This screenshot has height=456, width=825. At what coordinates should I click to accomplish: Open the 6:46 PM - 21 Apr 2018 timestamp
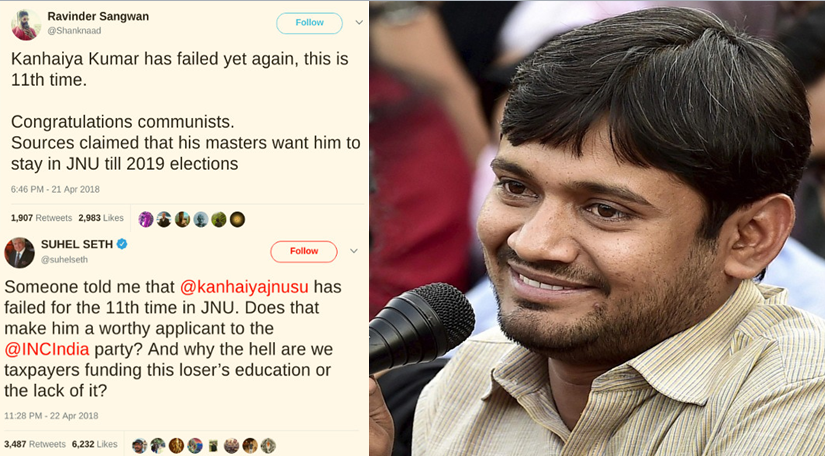(55, 189)
